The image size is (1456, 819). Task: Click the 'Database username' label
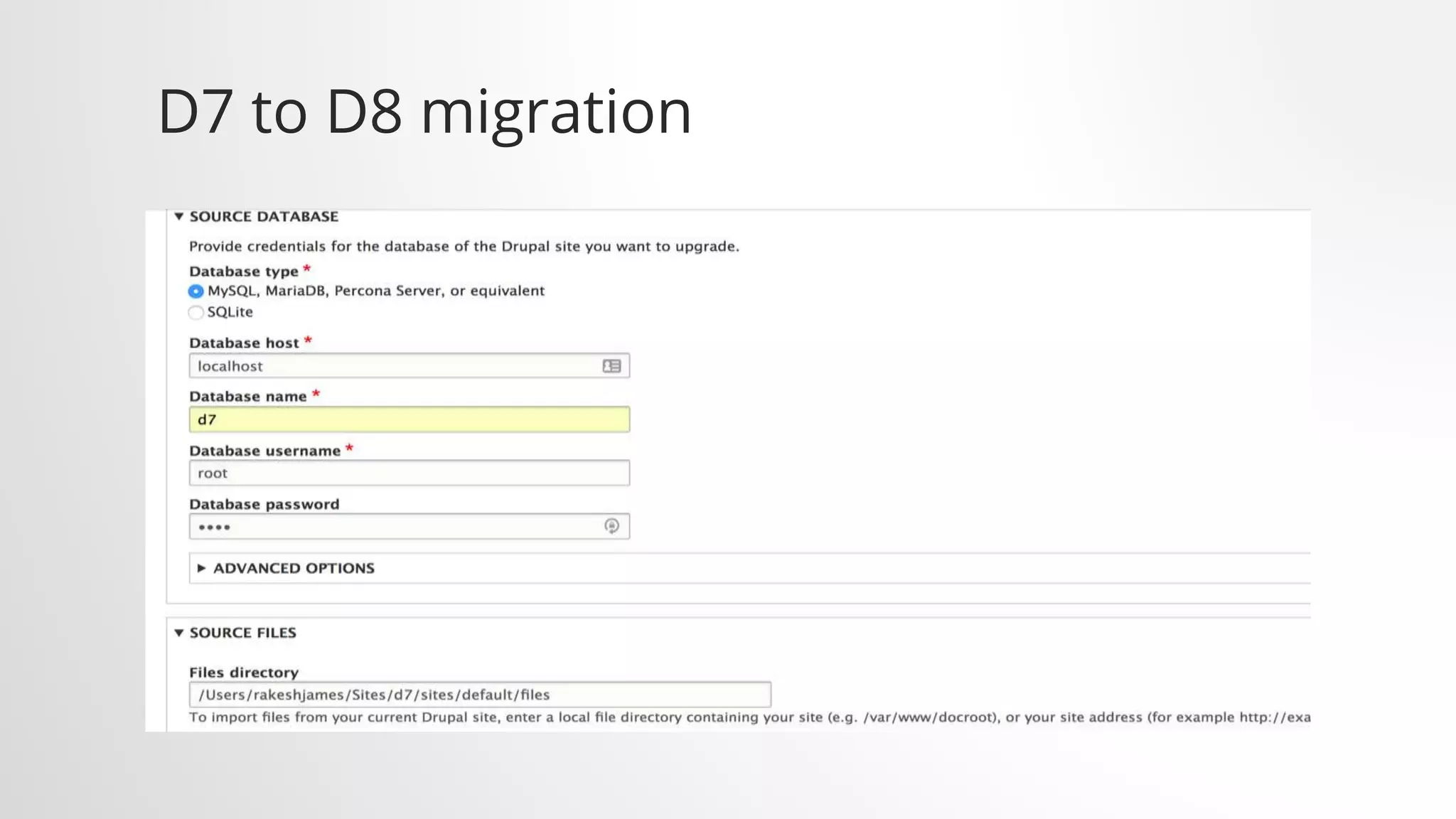click(264, 451)
